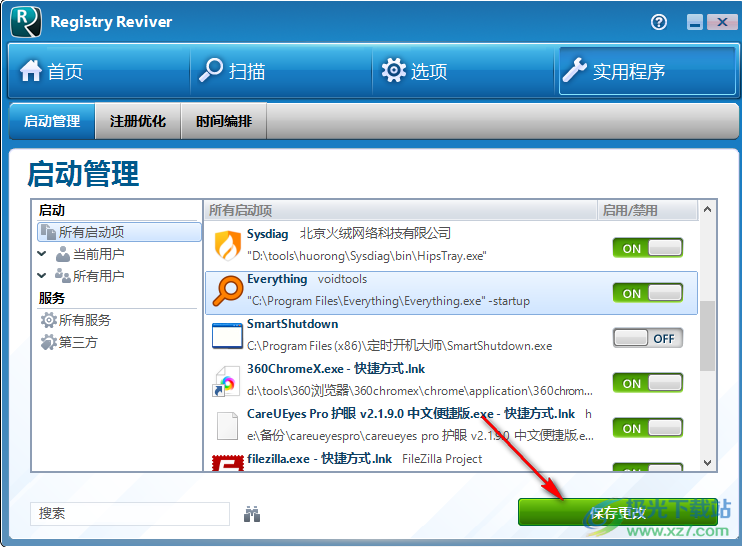
Task: Toggle the 360ChromeX startup switch
Action: 647,383
